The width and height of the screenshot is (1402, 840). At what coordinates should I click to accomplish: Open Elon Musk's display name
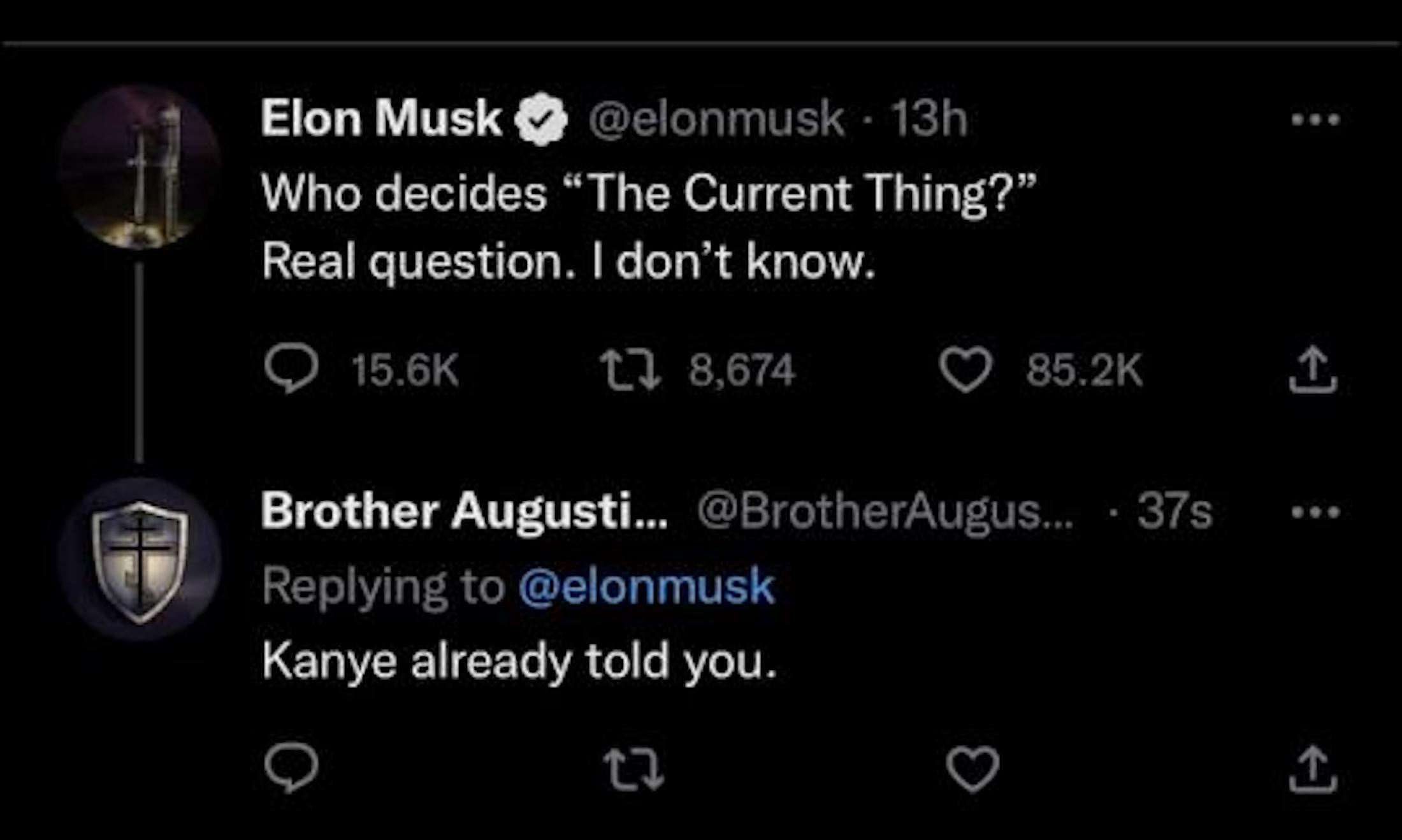tap(380, 119)
